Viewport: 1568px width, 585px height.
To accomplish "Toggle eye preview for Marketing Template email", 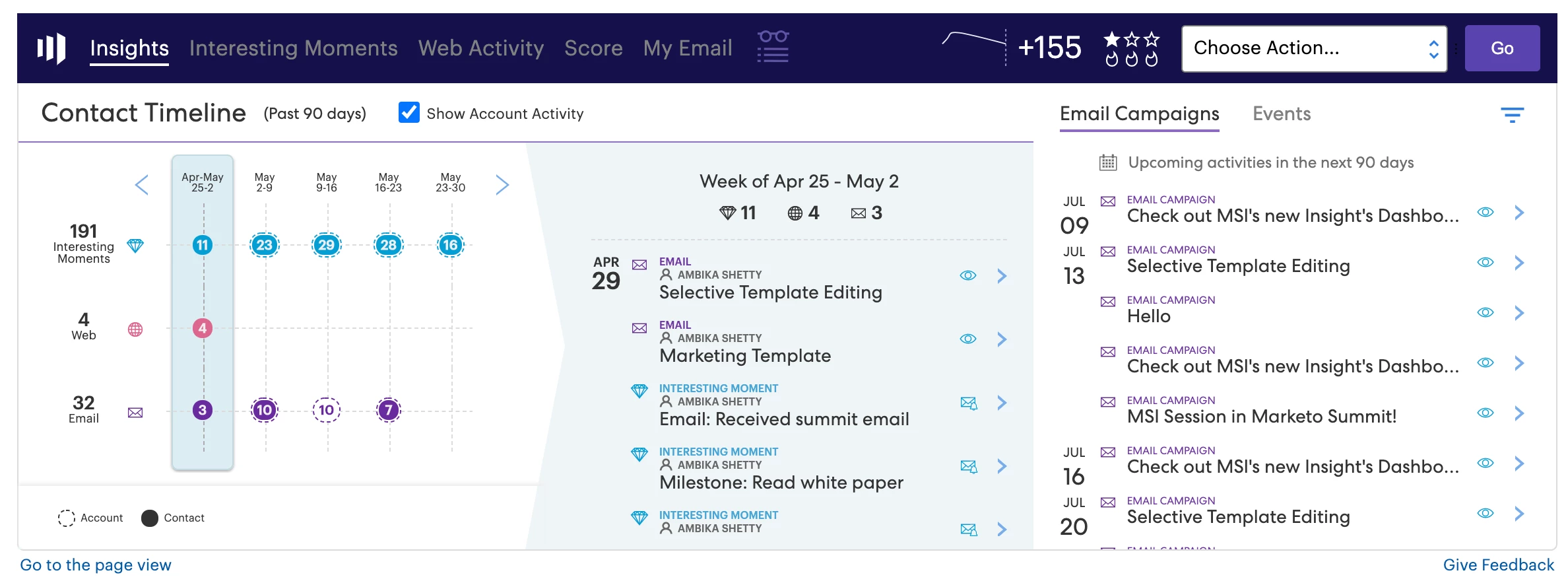I will (x=968, y=339).
